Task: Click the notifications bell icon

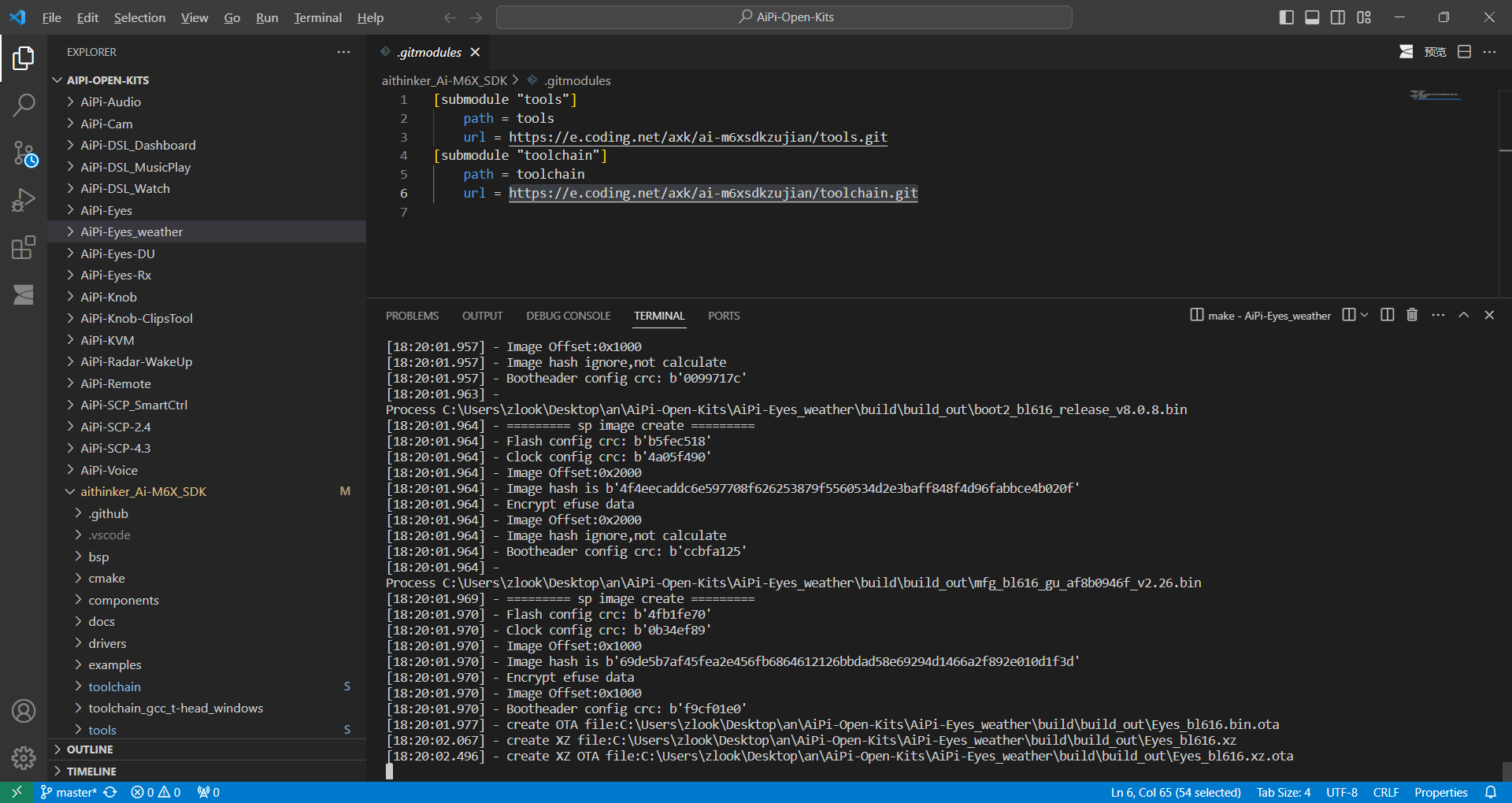Action: coord(1491,792)
